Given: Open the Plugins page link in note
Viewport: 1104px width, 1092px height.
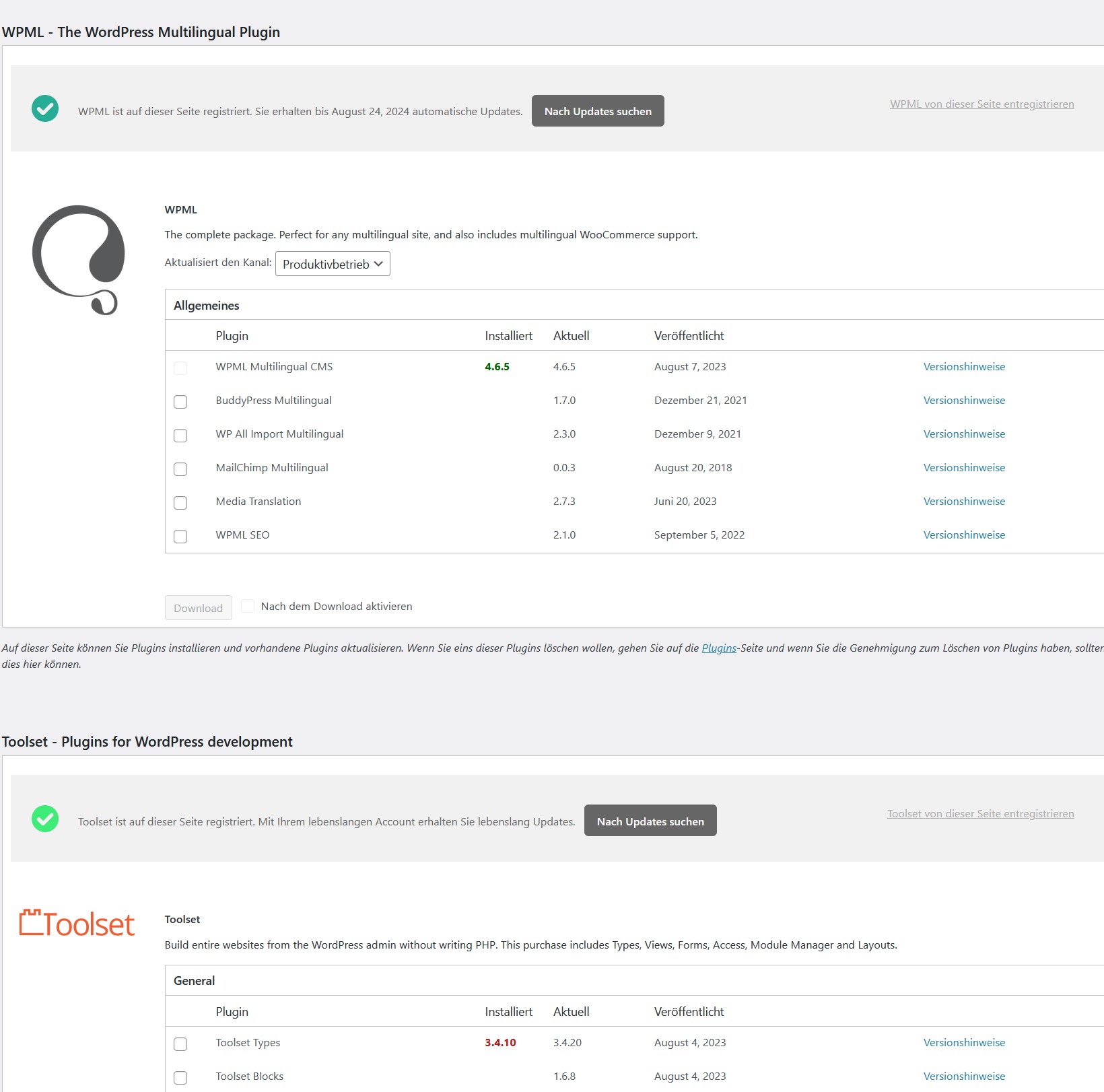Looking at the screenshot, I should [x=719, y=648].
